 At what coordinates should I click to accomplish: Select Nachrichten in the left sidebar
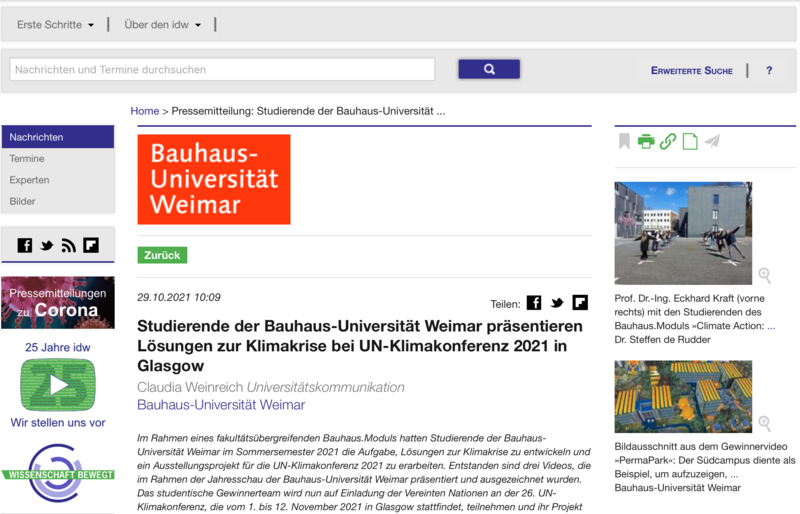click(58, 137)
